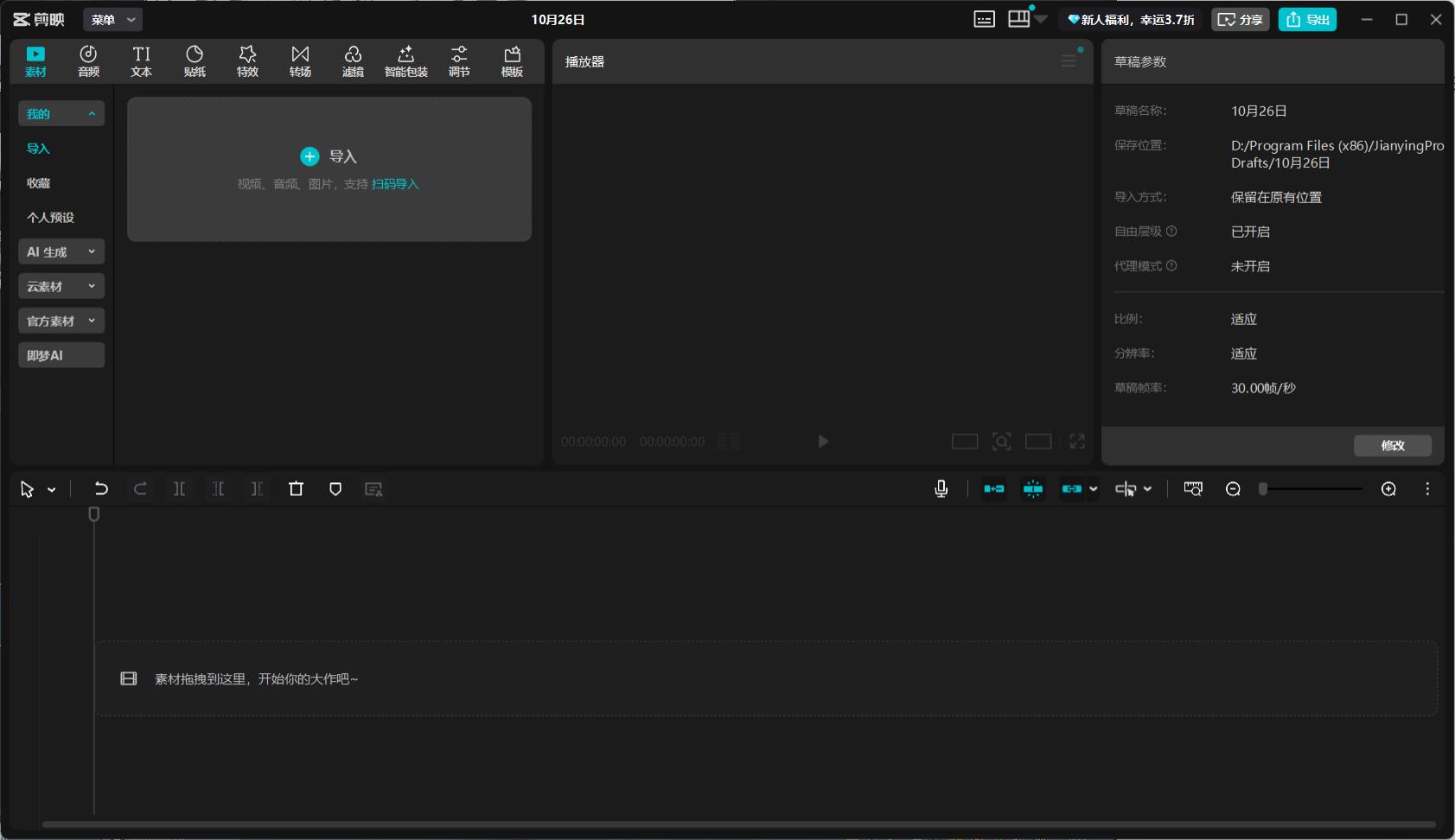Screen dimensions: 1455x840
Task: Click the shield marker icon in timeline toolbar
Action: point(335,489)
